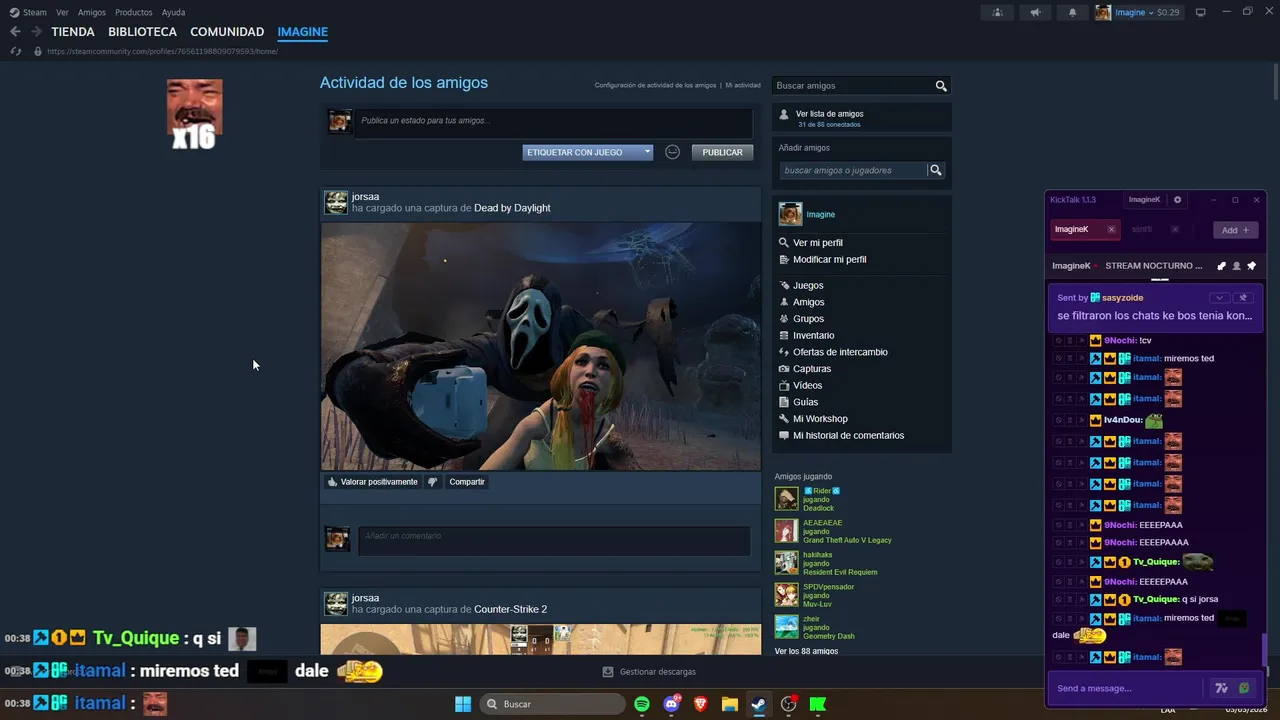This screenshot has width=1280, height=720.
Task: Open the KickTalk chatters user icon
Action: [1236, 266]
